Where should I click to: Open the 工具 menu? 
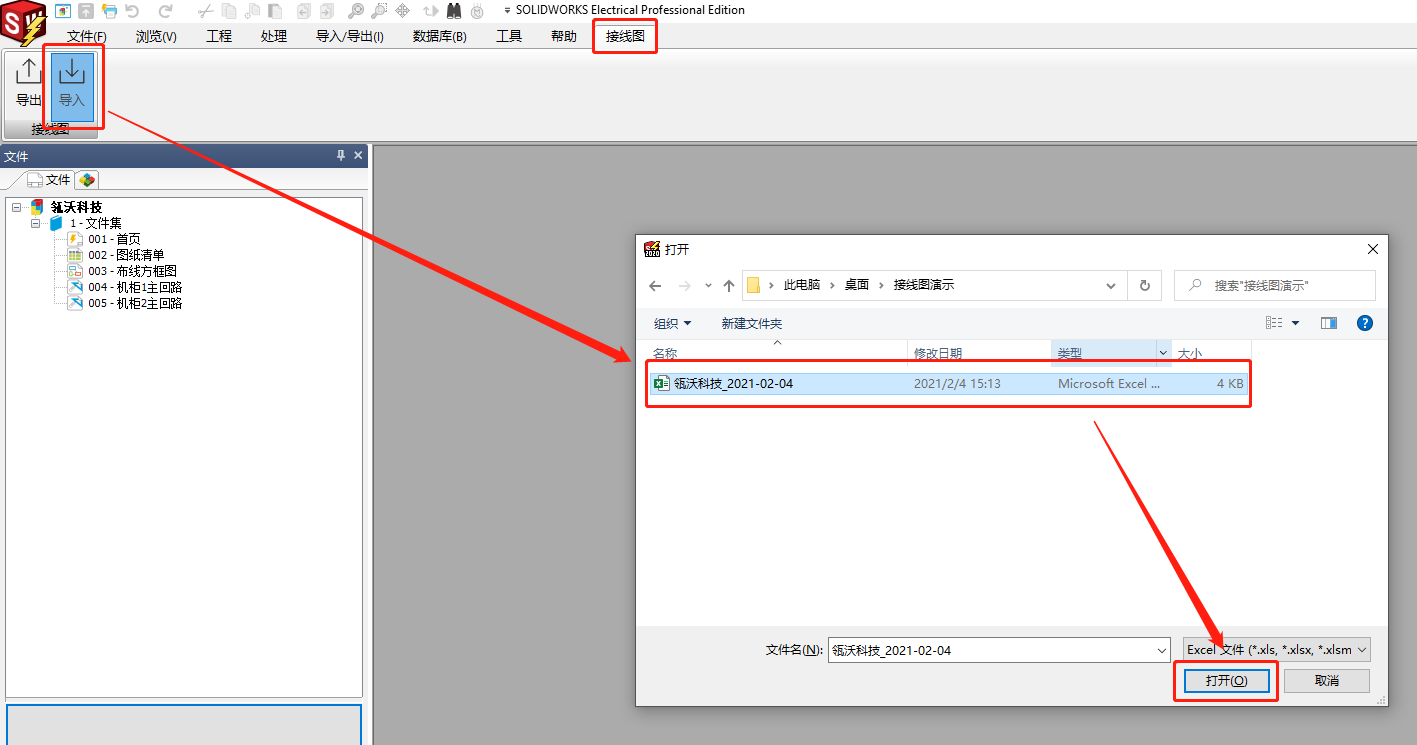click(x=509, y=36)
